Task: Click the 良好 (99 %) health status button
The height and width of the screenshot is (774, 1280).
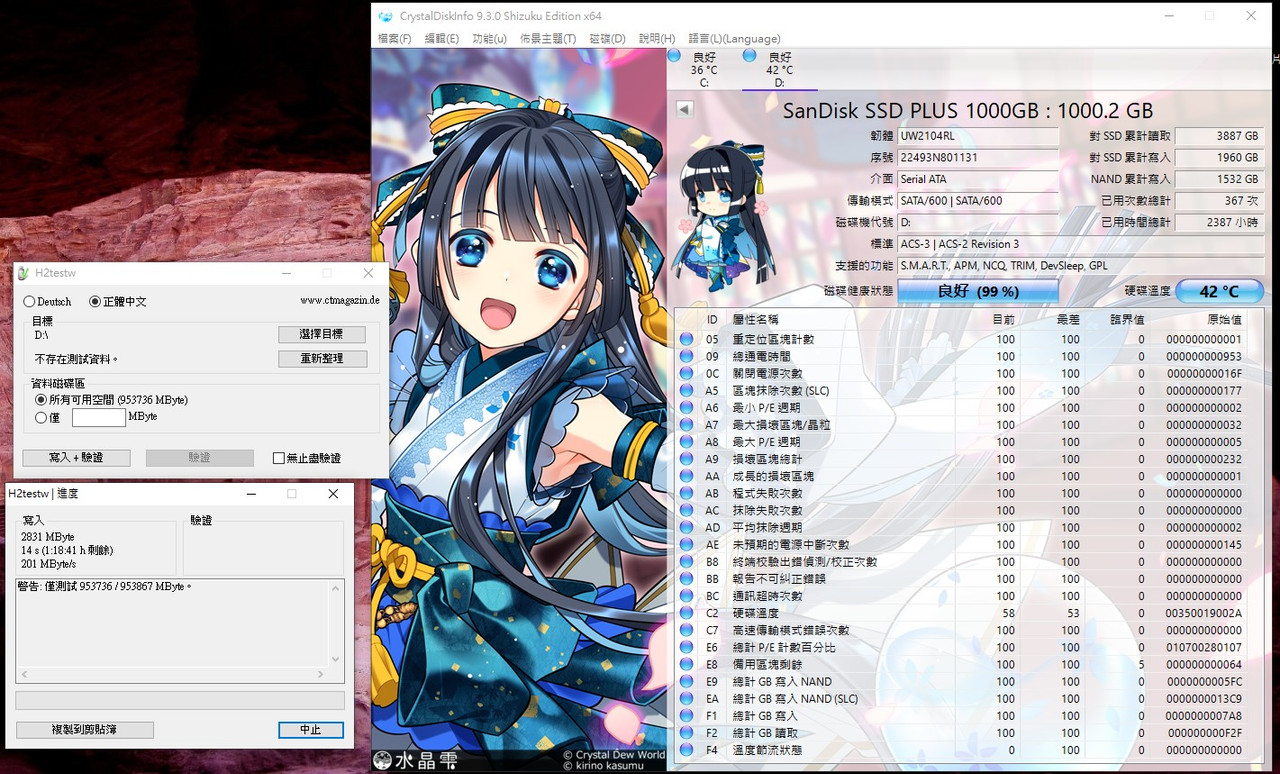Action: [x=978, y=292]
